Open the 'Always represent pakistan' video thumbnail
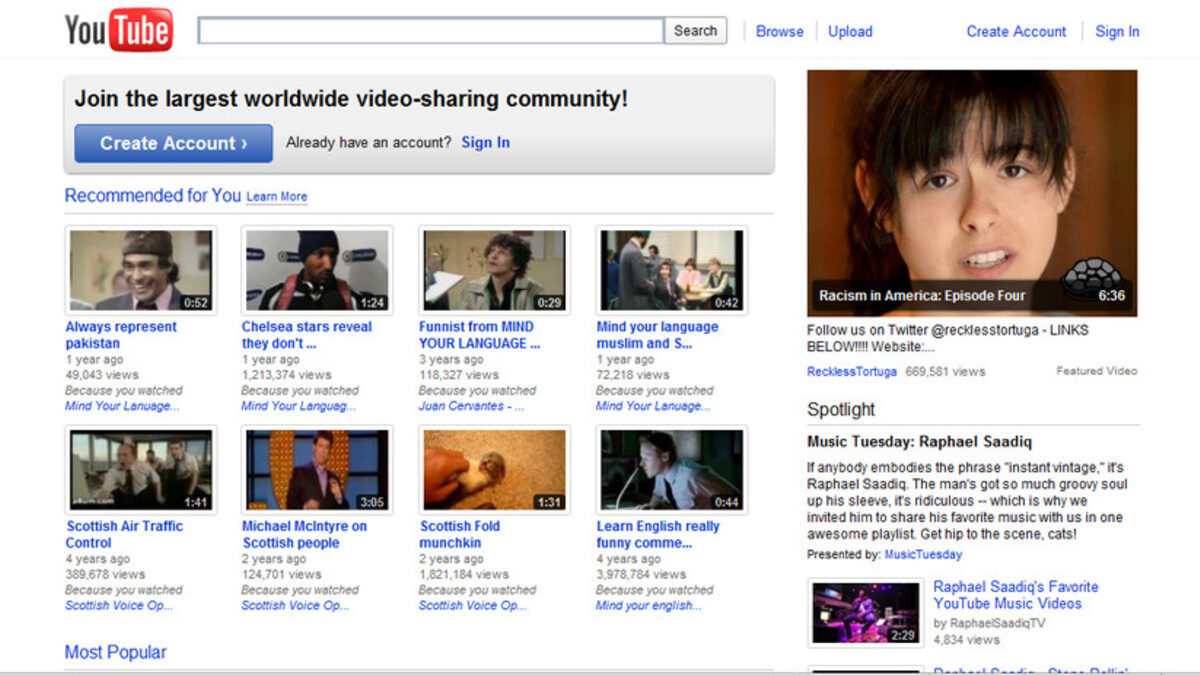The image size is (1200, 675). pyautogui.click(x=141, y=271)
